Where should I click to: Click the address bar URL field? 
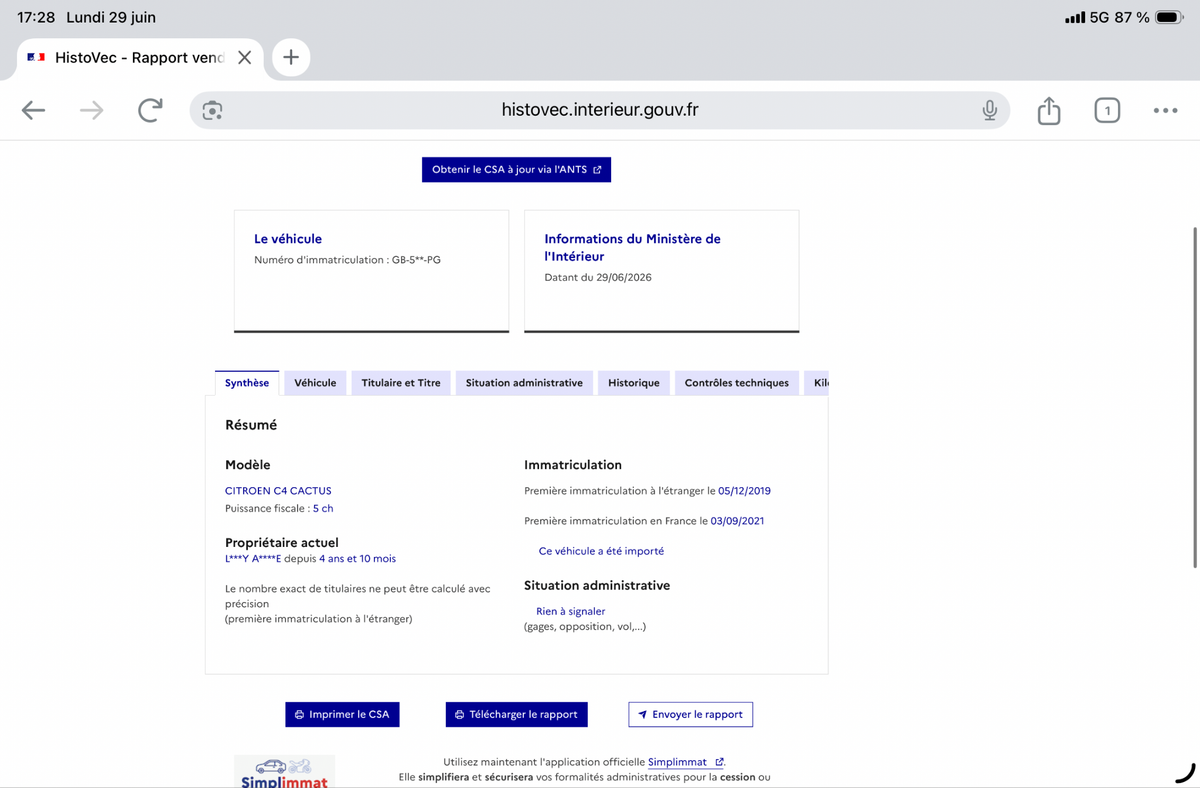pos(600,110)
